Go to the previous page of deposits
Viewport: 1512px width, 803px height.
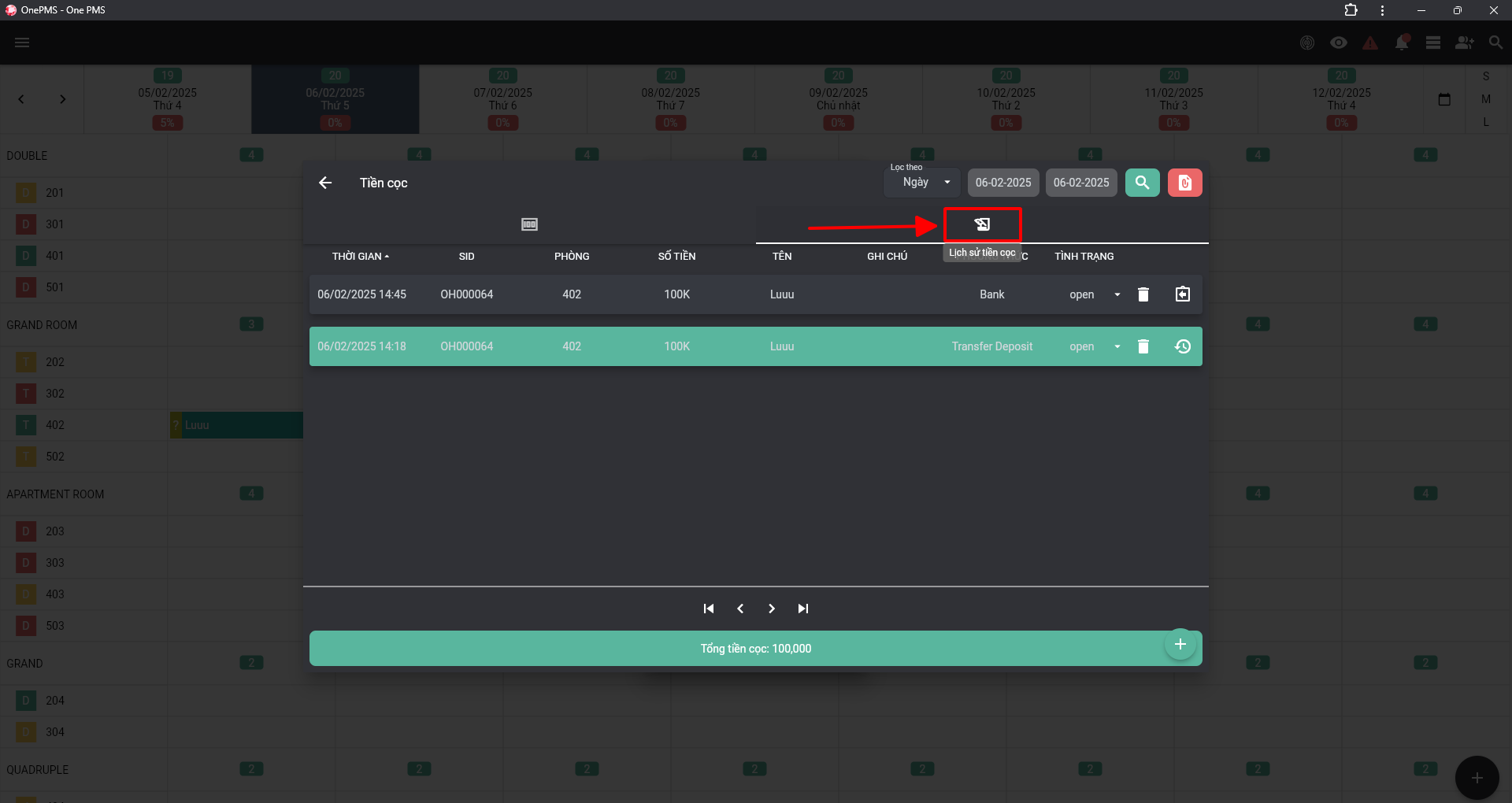[x=740, y=609]
